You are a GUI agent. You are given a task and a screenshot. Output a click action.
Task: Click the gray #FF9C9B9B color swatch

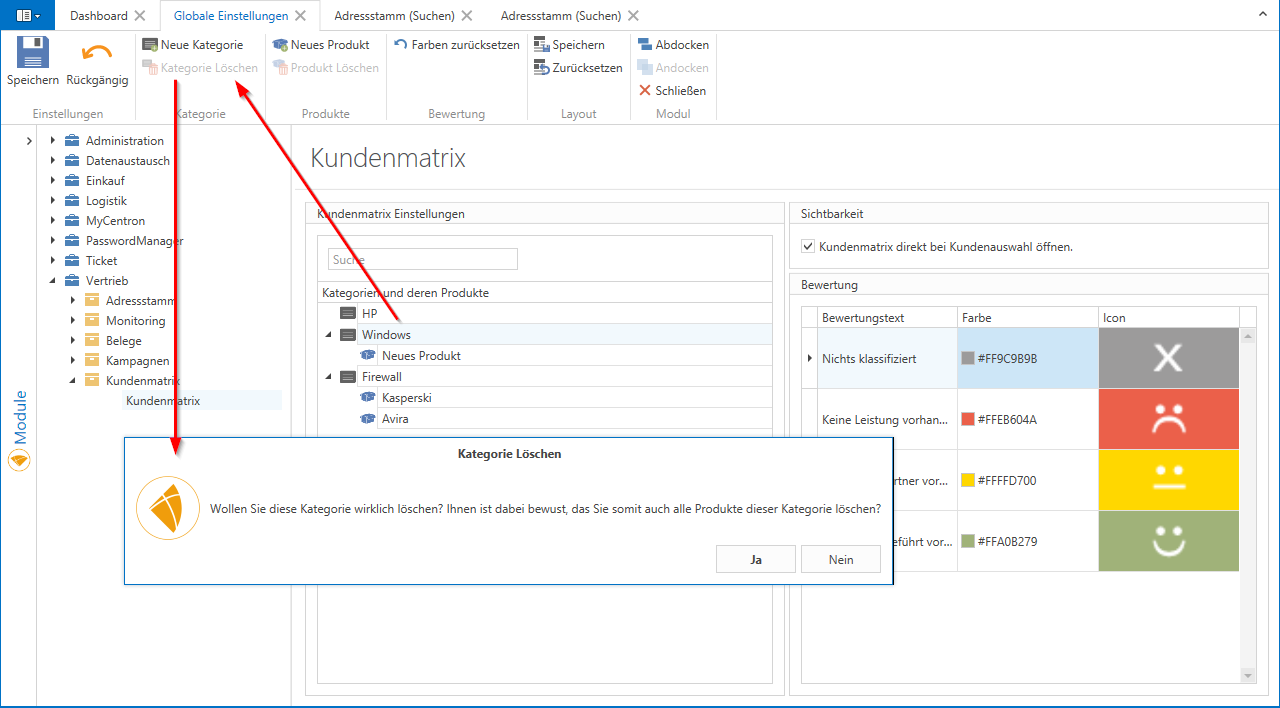pos(967,359)
